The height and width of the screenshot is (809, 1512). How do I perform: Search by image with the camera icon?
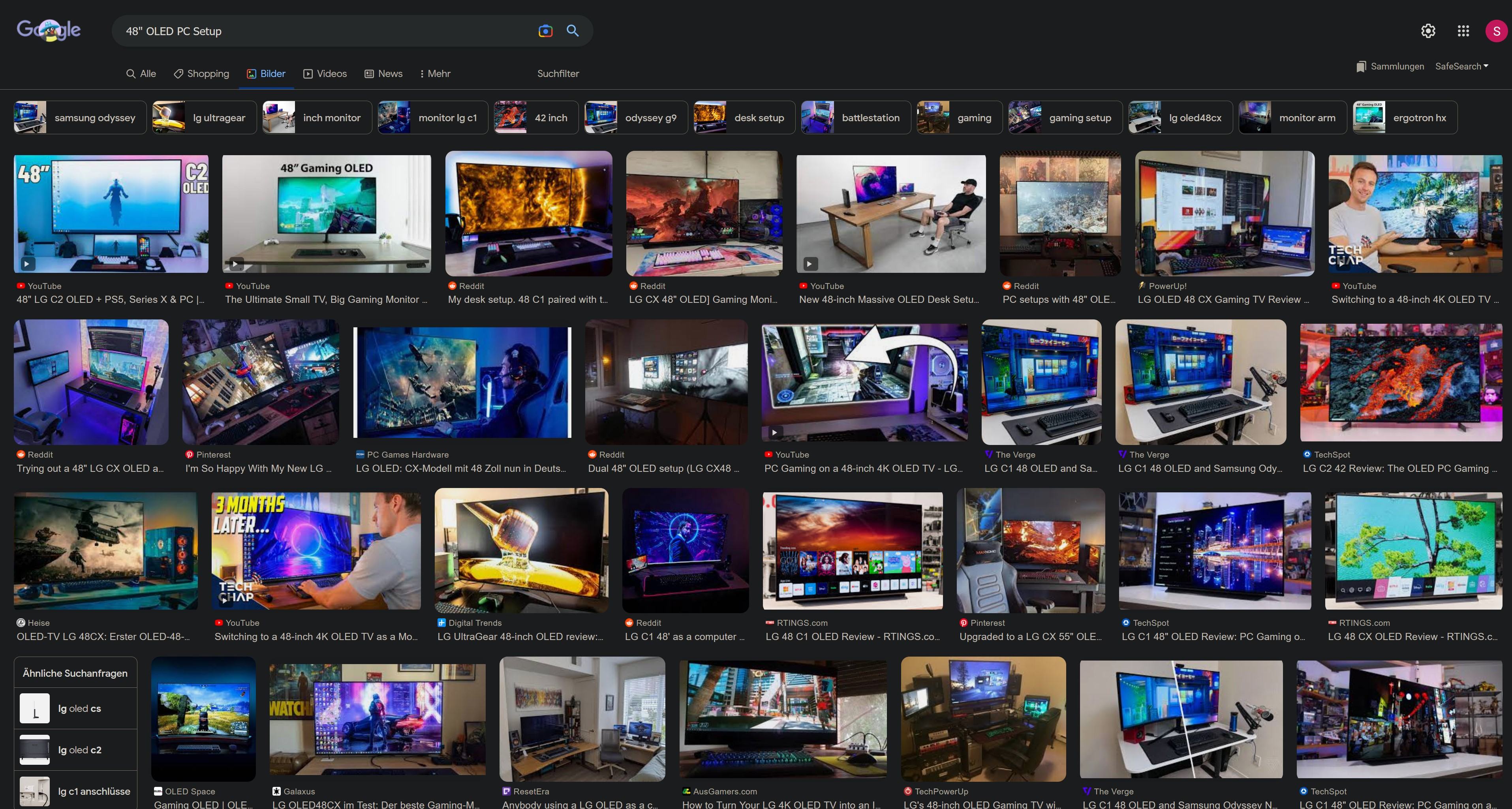[545, 31]
